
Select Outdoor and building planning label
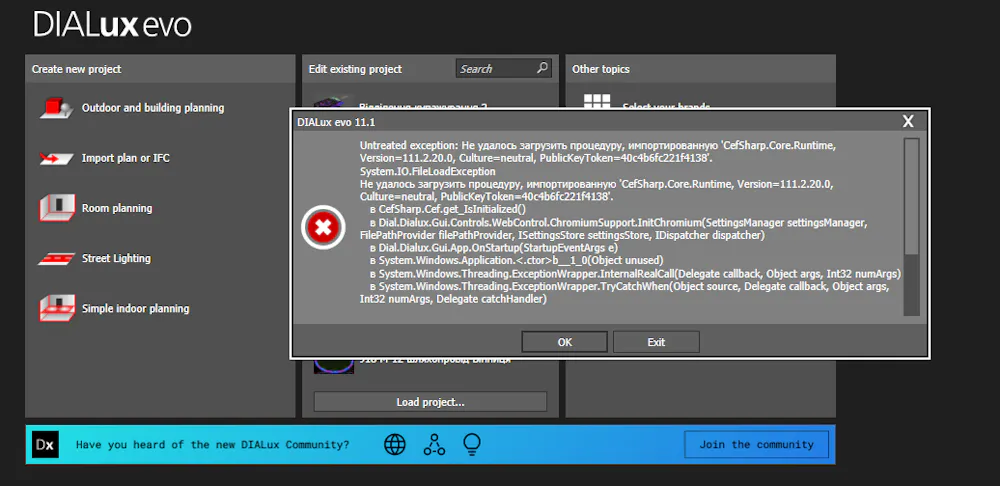153,108
